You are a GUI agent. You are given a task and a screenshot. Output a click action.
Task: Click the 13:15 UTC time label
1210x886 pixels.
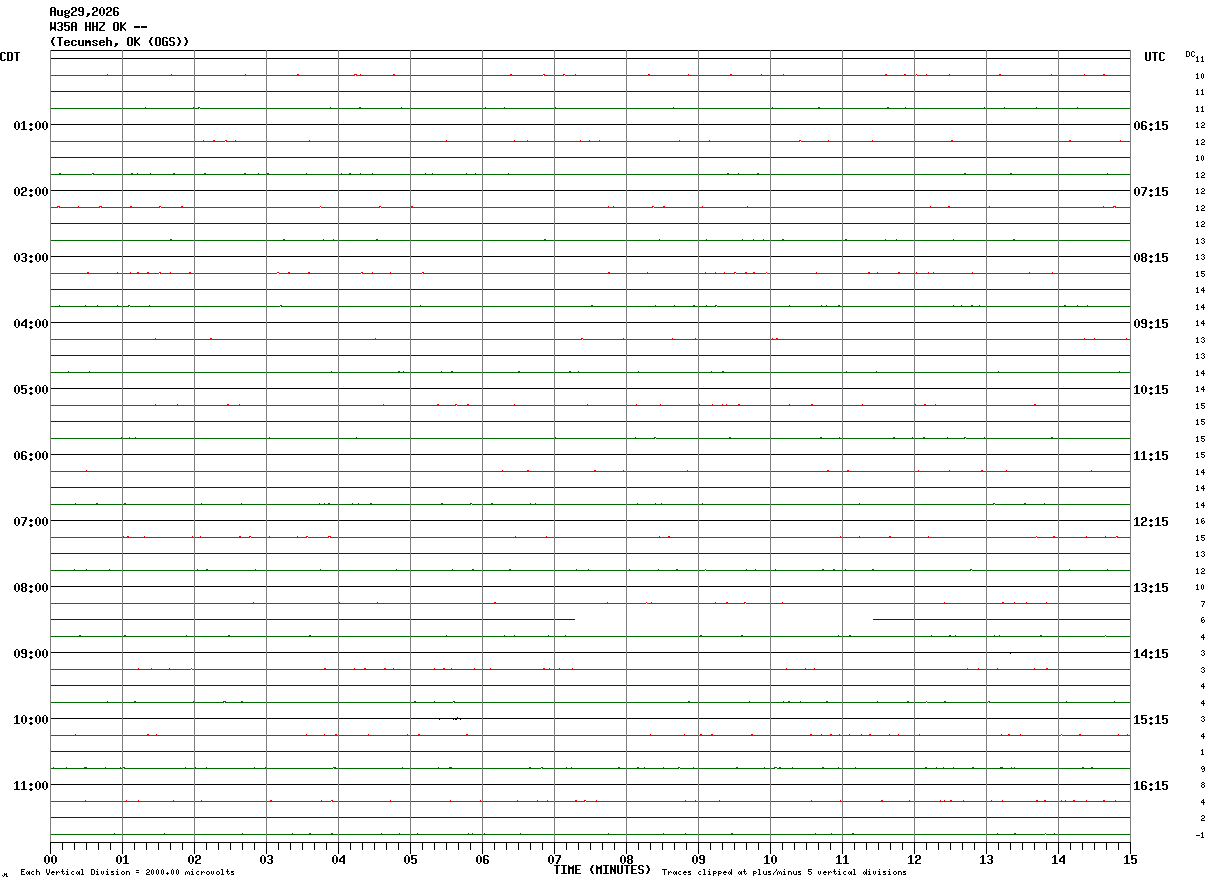1150,587
